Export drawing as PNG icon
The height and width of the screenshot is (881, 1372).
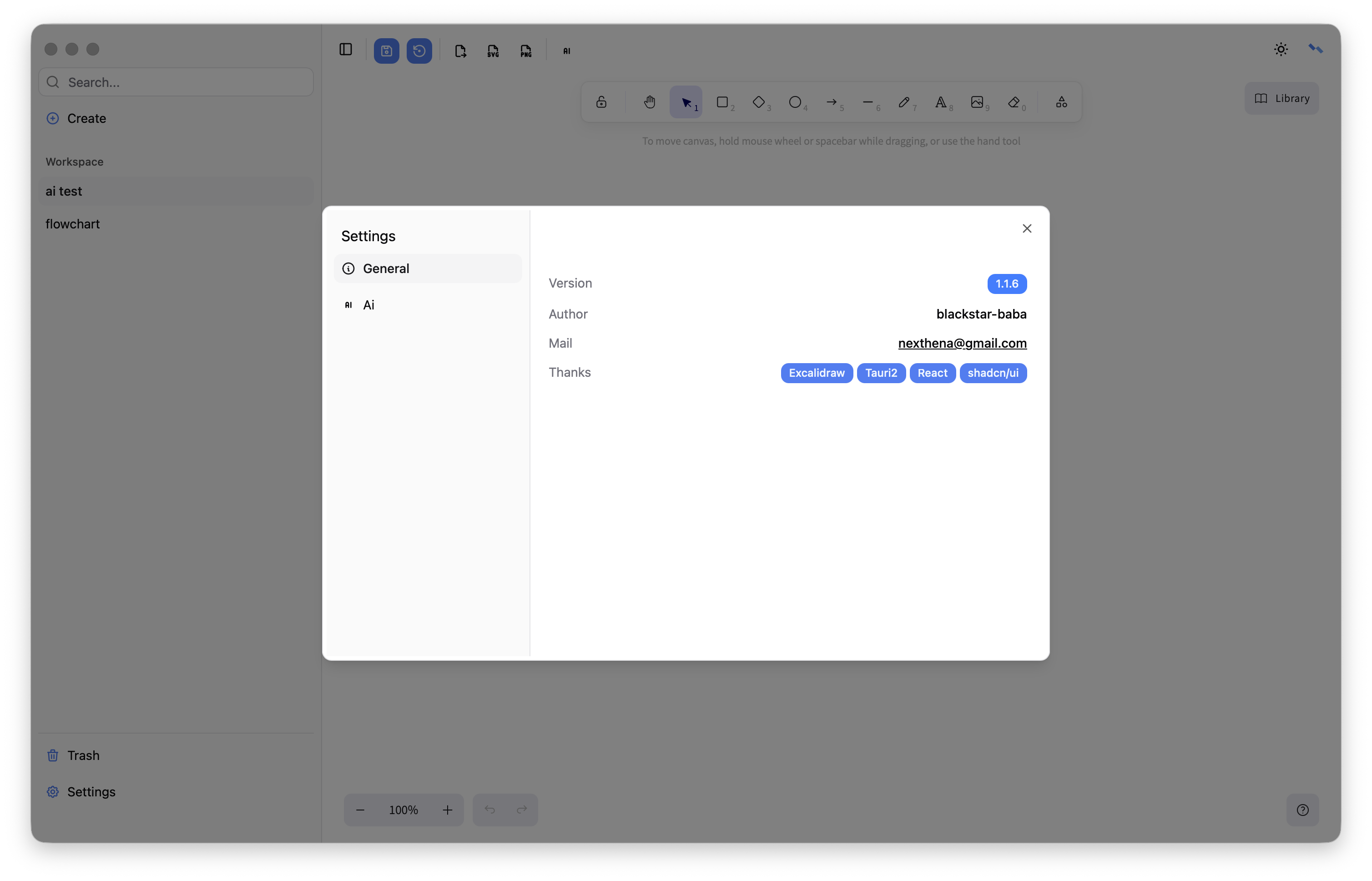coord(525,51)
